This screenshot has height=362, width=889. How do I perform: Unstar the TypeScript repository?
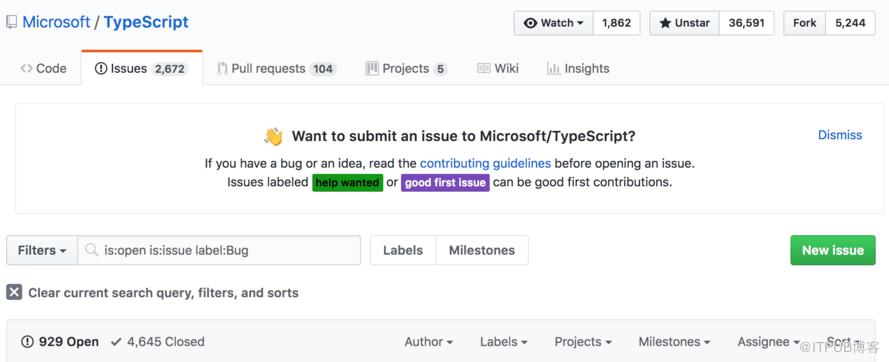684,23
